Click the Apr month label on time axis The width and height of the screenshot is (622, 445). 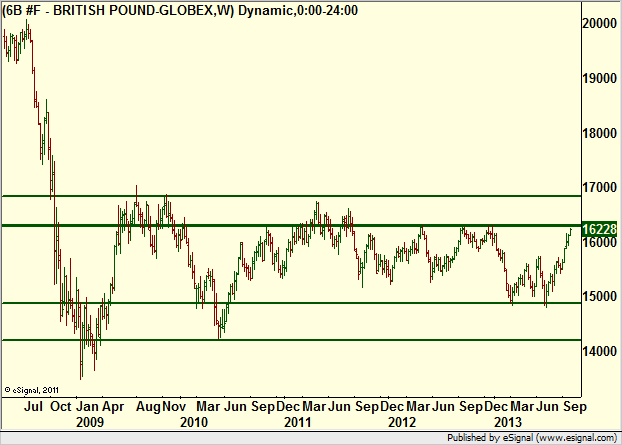coord(113,407)
